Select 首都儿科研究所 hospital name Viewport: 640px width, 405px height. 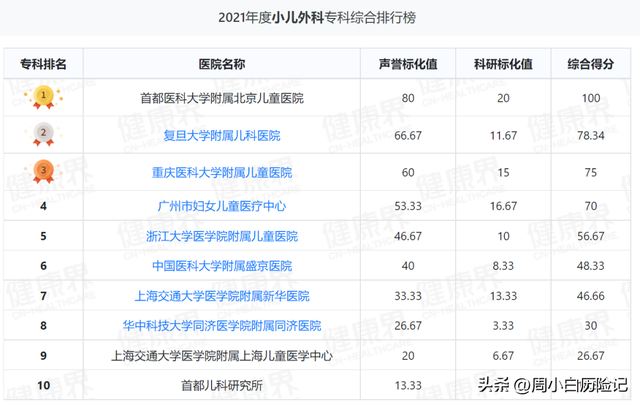(222, 386)
